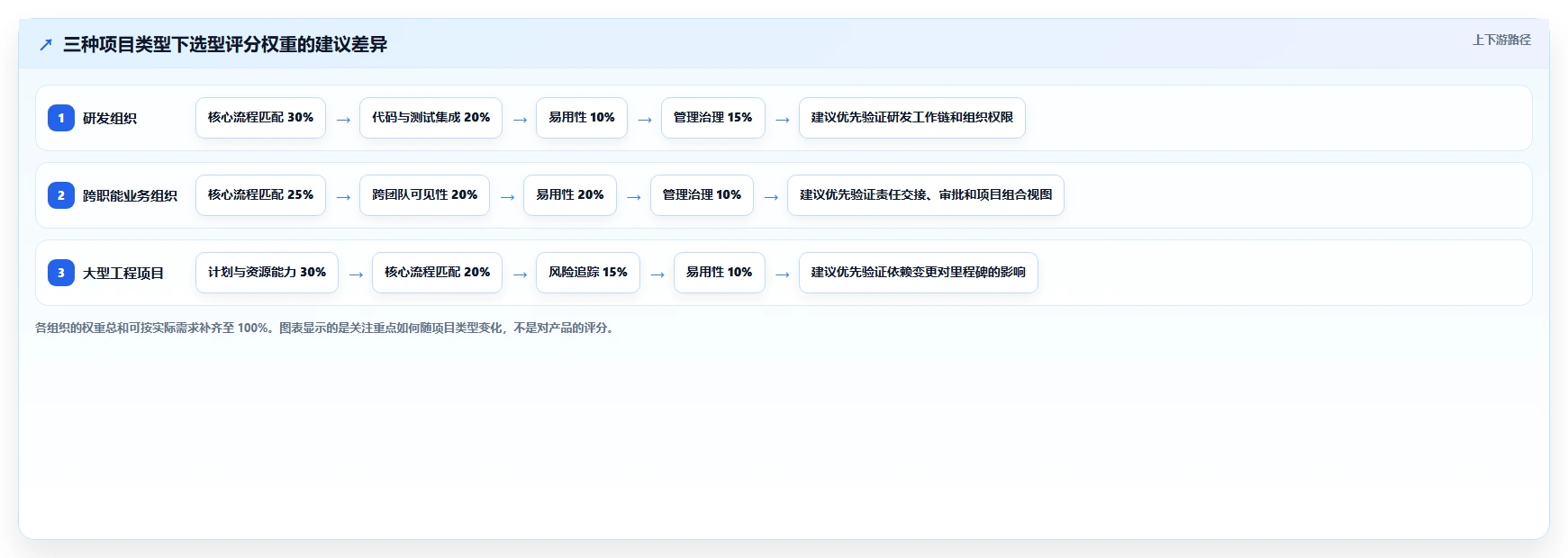The width and height of the screenshot is (1568, 558).
Task: Click the title 三种项目类型下选型评分权重的建议差异
Action: pos(225,44)
